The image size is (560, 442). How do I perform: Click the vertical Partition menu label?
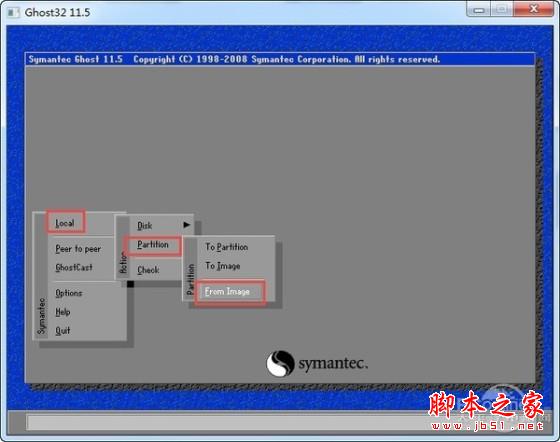(190, 280)
